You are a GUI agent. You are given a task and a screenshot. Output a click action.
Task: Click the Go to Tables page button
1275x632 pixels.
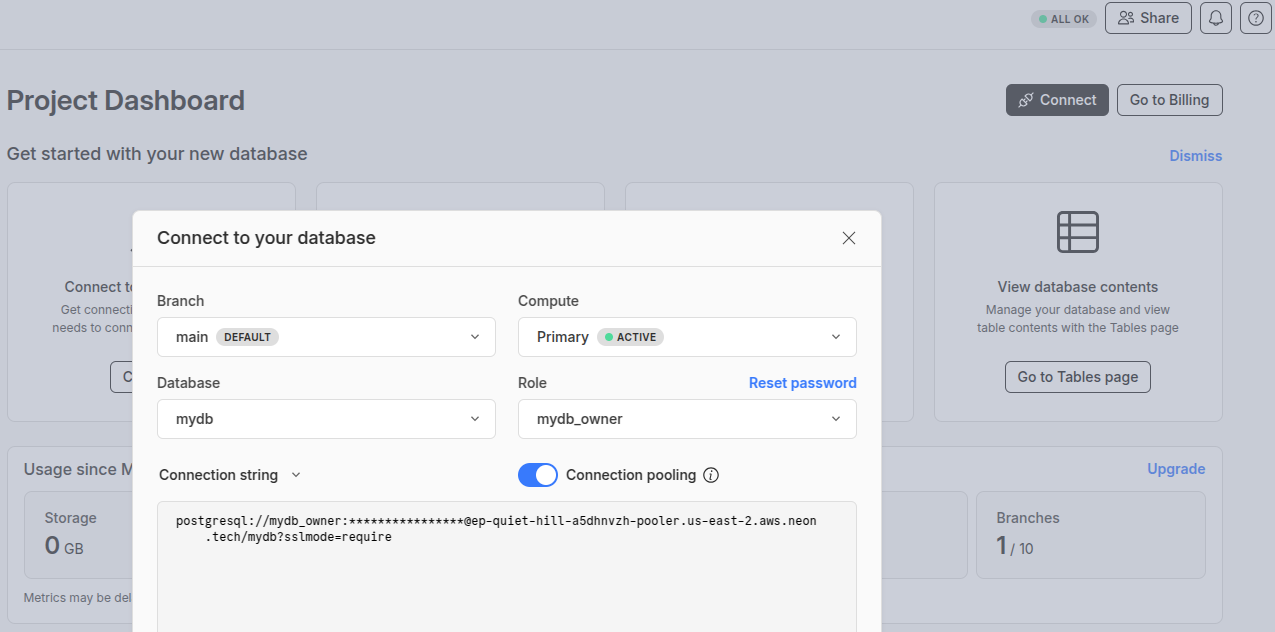pos(1078,377)
